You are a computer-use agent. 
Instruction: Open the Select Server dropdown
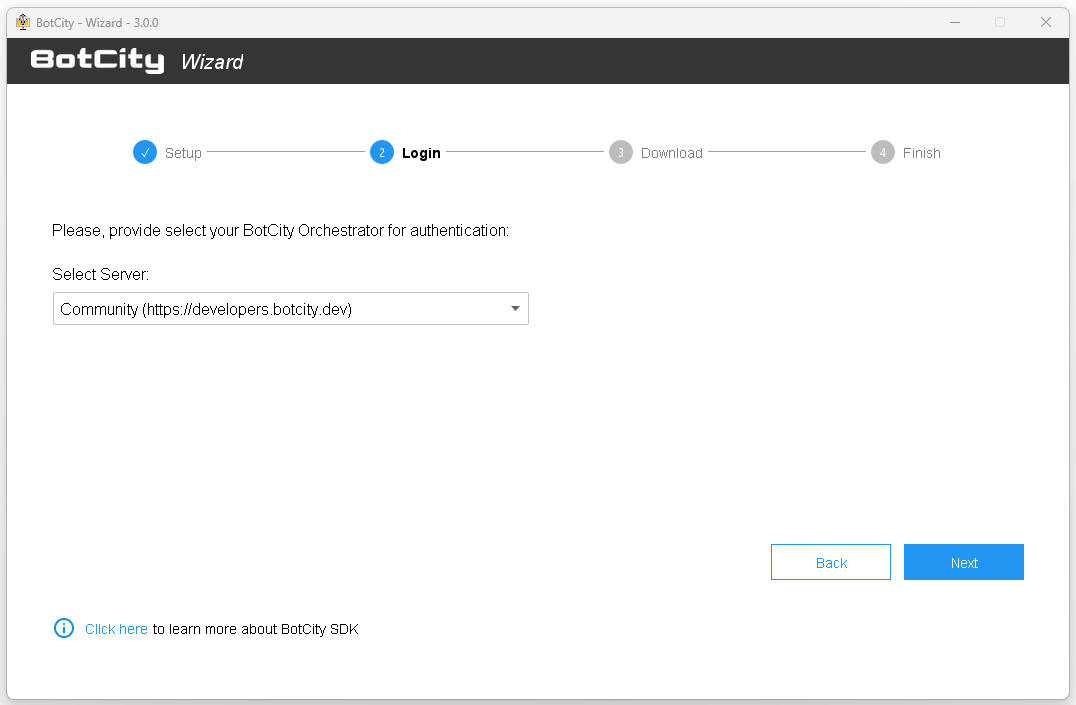click(x=290, y=308)
